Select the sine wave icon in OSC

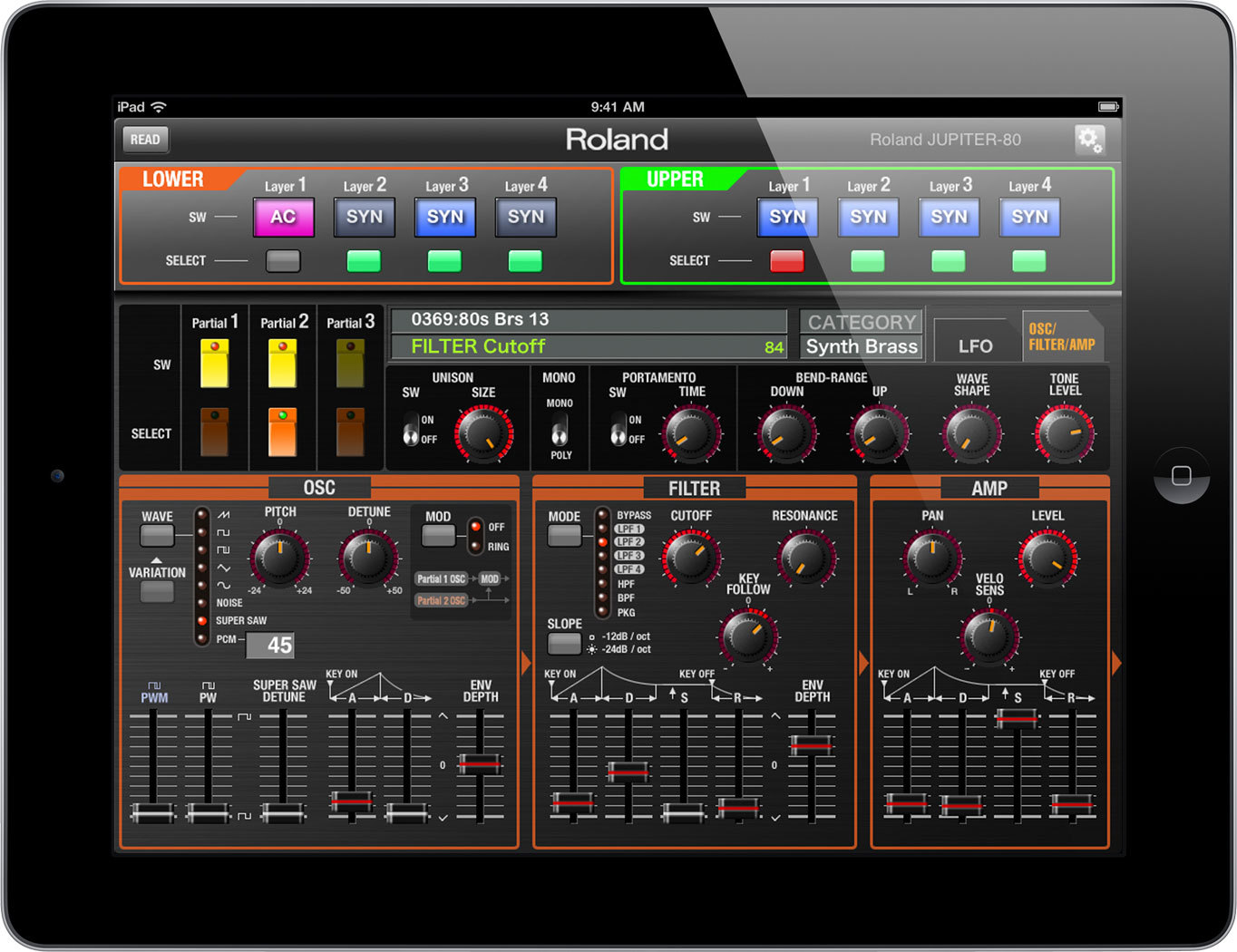pyautogui.click(x=223, y=586)
